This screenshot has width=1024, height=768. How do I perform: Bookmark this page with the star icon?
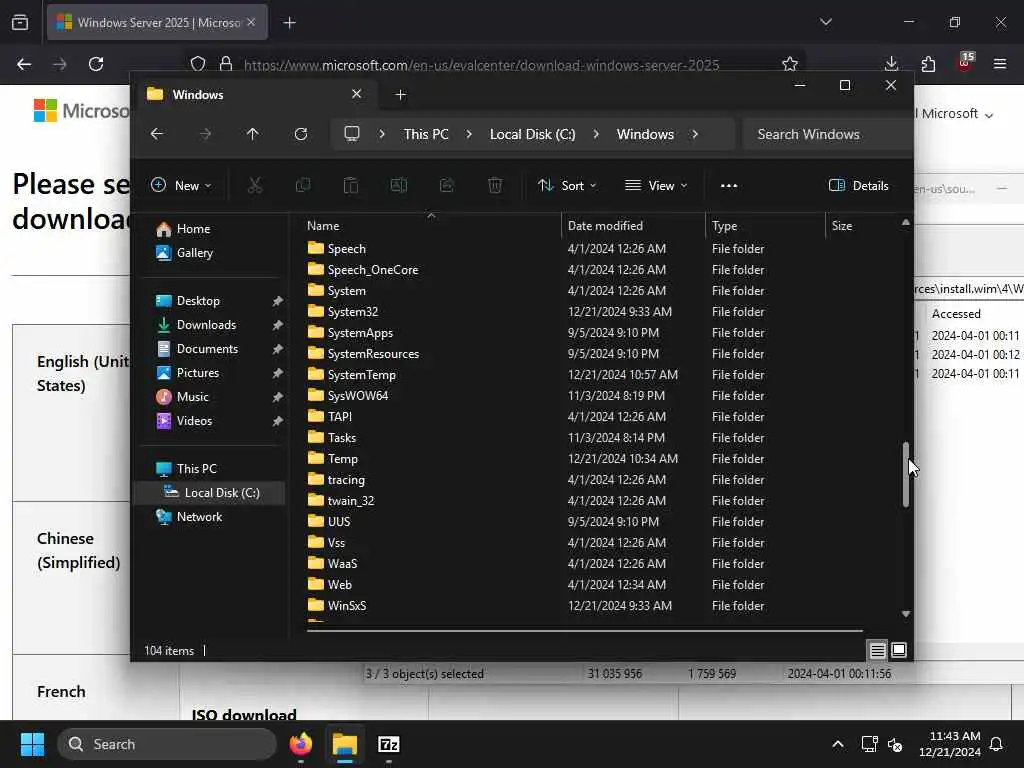click(790, 64)
